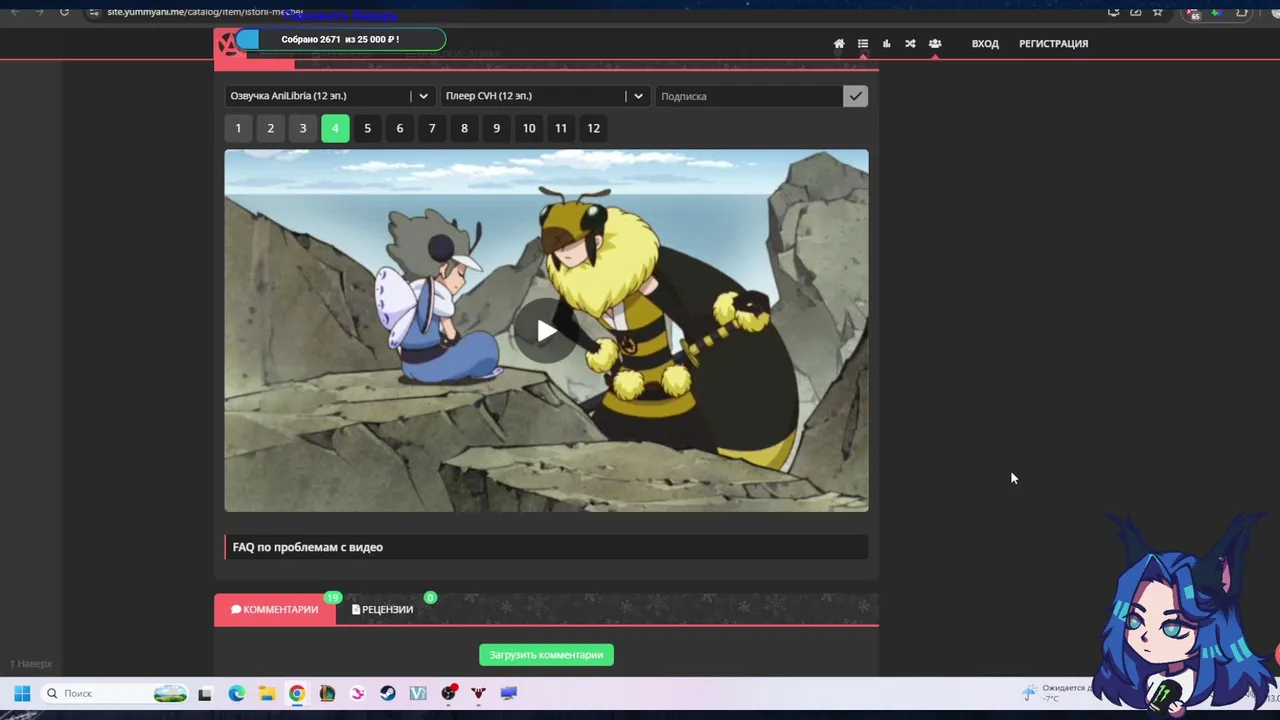Open the Windows Start menu
The image size is (1280, 720).
[x=22, y=693]
